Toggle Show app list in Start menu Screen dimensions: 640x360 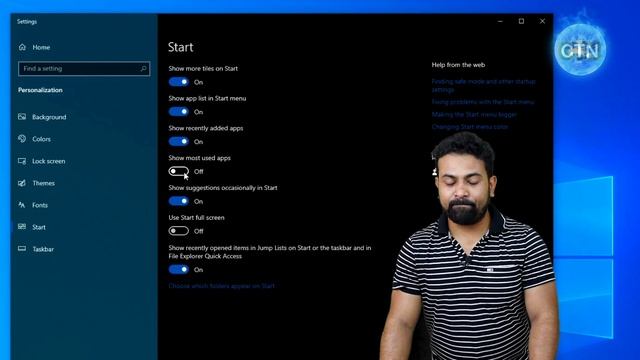[x=179, y=112]
